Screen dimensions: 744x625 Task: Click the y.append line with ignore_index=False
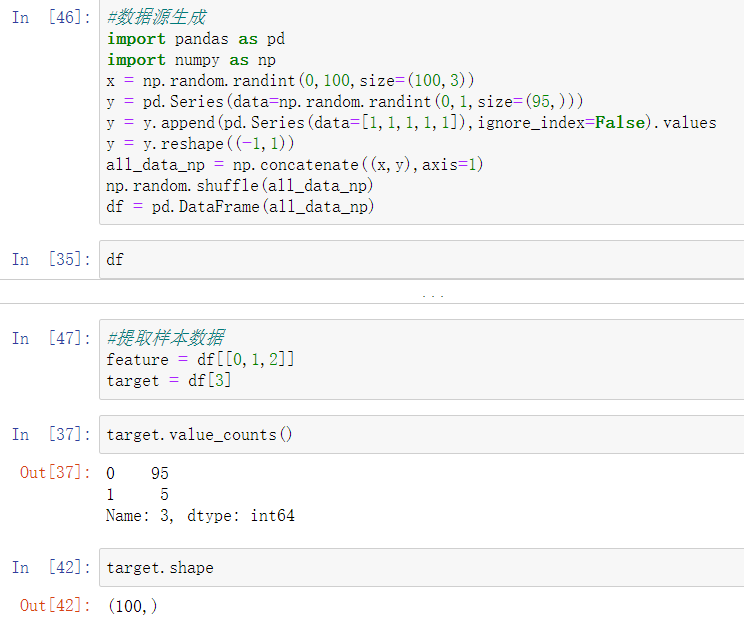pos(411,123)
